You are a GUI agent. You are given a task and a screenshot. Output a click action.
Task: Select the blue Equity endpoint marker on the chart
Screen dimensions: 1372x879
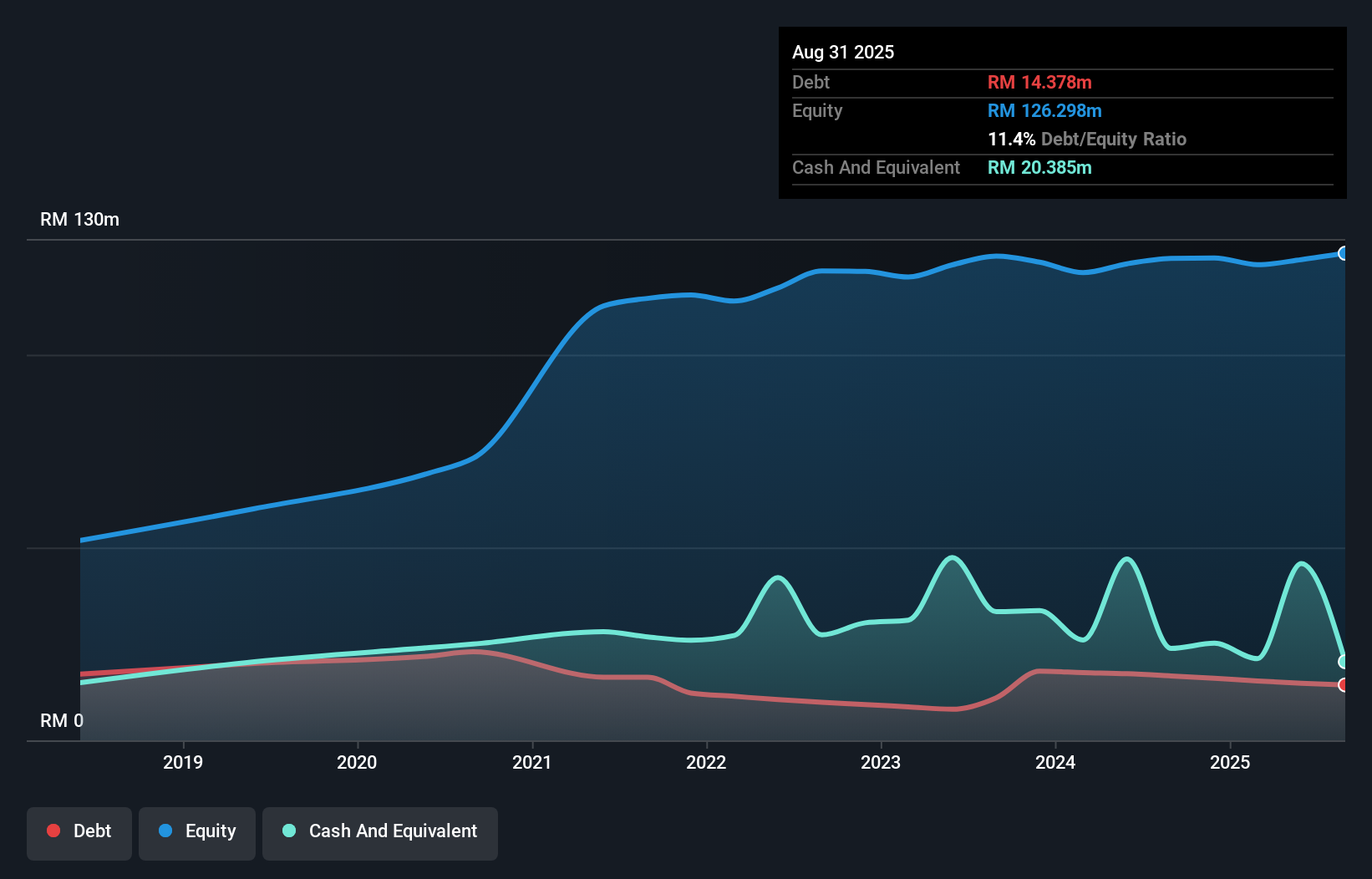pyautogui.click(x=1344, y=253)
